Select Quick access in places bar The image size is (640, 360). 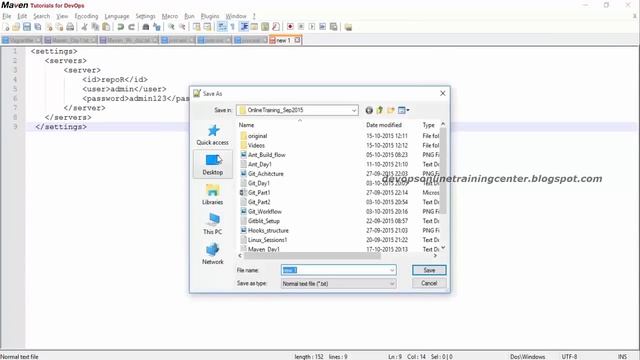[213, 135]
